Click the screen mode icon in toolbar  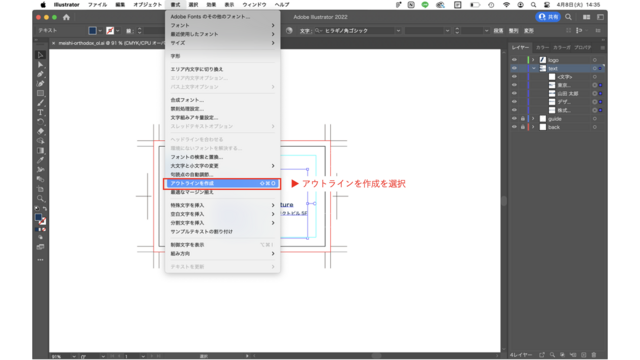pyautogui.click(x=40, y=247)
